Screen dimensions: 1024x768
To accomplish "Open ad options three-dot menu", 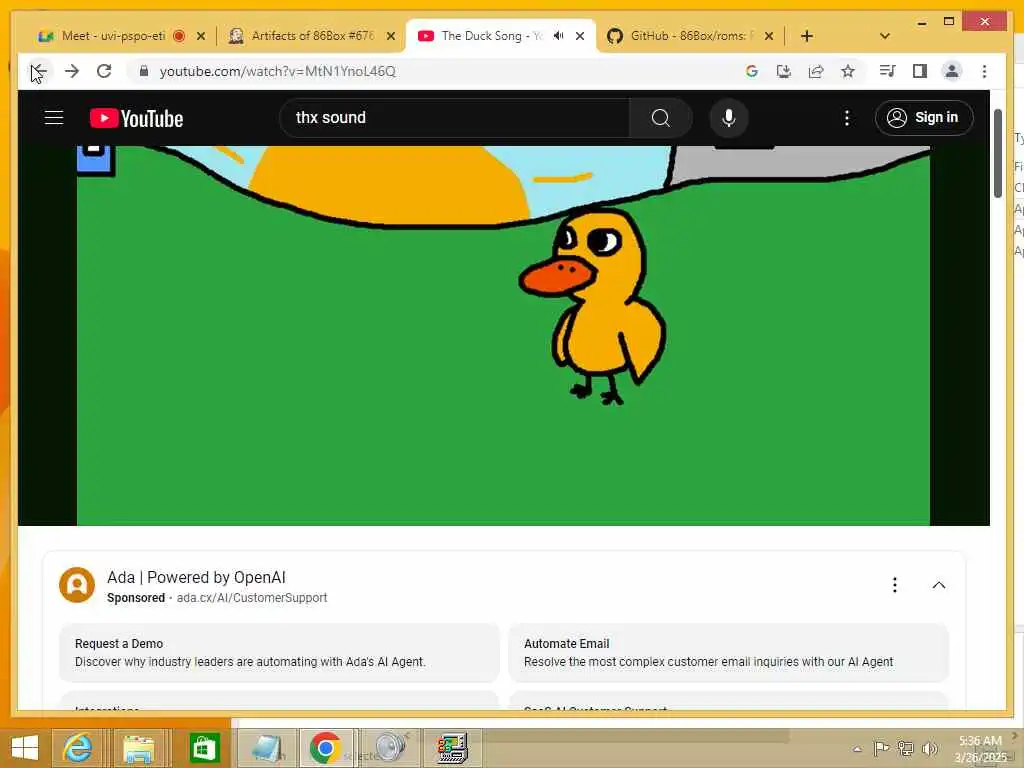I will (x=895, y=584).
